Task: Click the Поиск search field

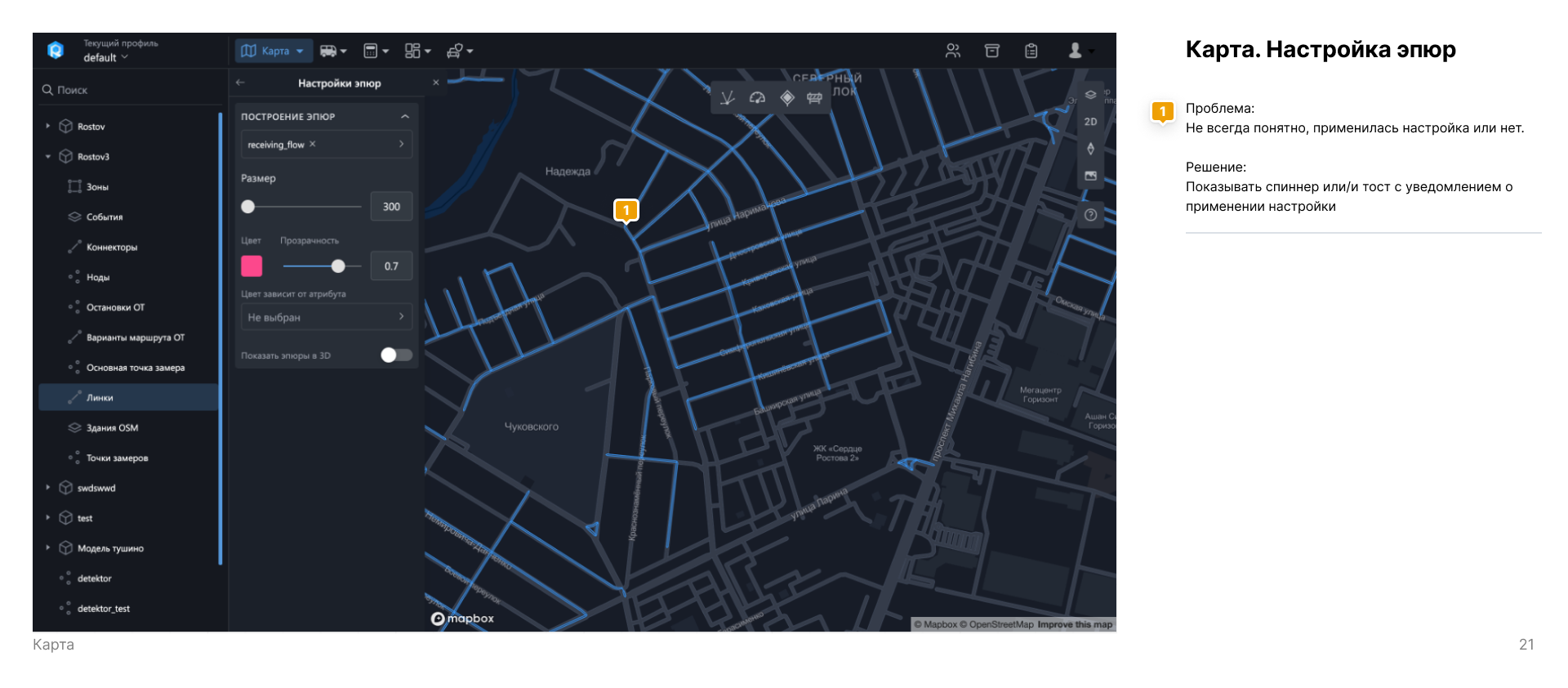Action: click(x=129, y=90)
